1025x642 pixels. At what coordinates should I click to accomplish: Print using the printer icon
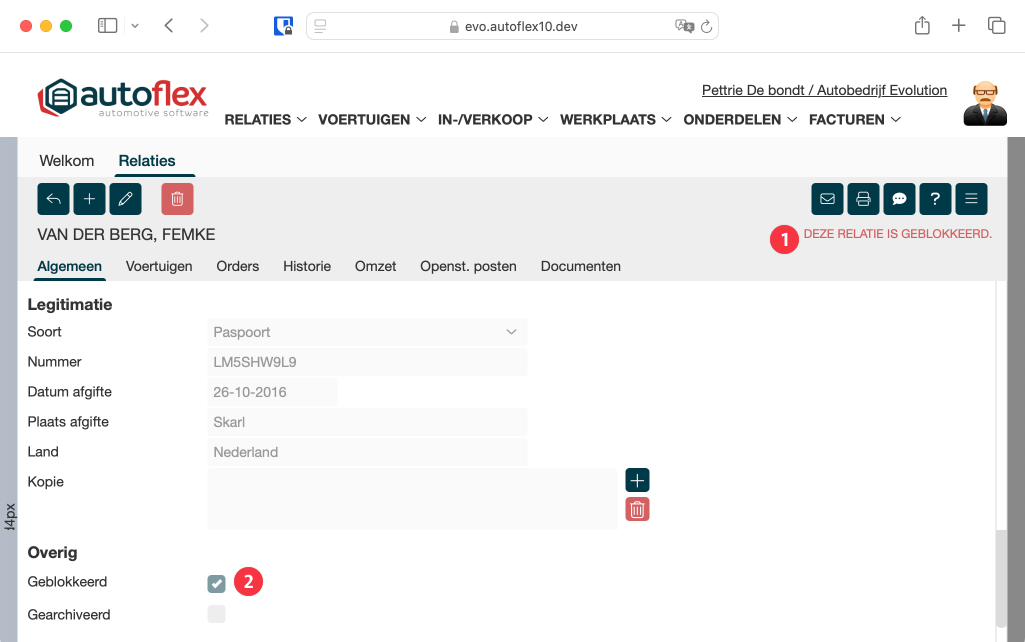click(x=863, y=199)
